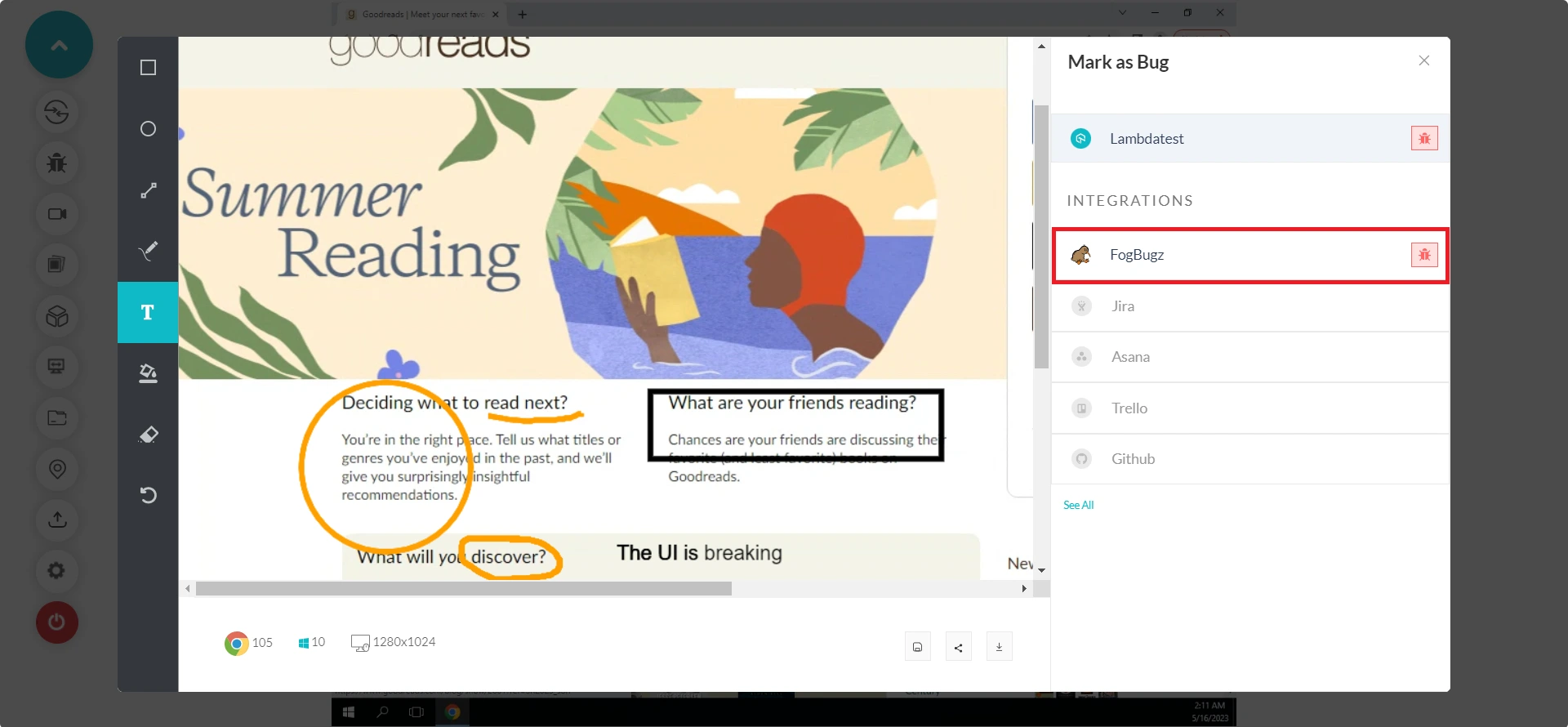Click the bug icon in left sidebar
The width and height of the screenshot is (1568, 727).
click(x=56, y=163)
